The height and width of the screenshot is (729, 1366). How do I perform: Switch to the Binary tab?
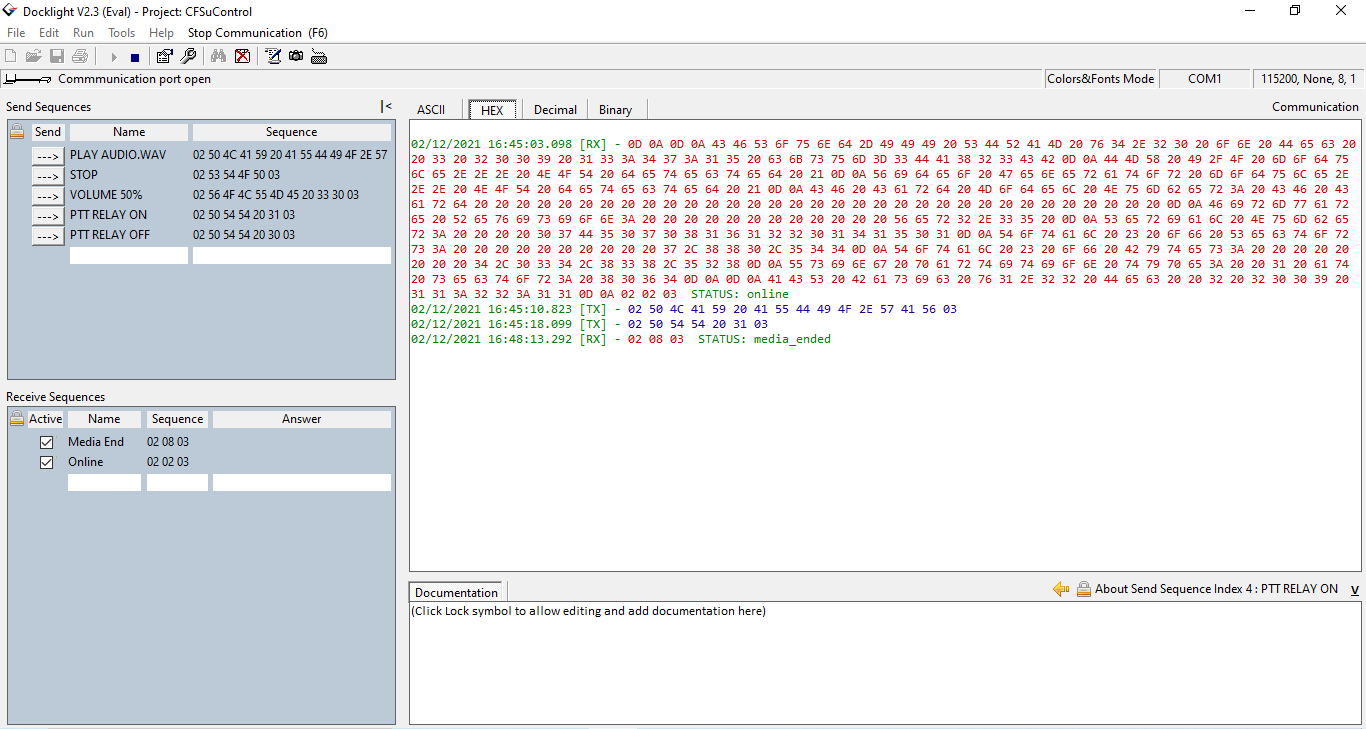[x=615, y=110]
